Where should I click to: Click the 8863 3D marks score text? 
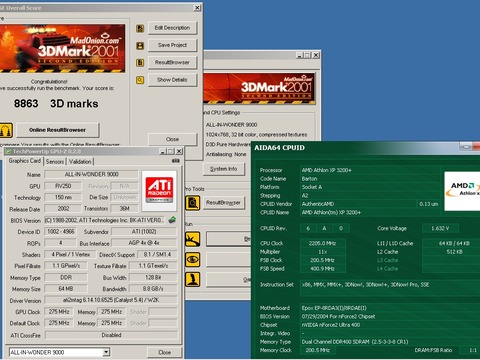coord(56,104)
